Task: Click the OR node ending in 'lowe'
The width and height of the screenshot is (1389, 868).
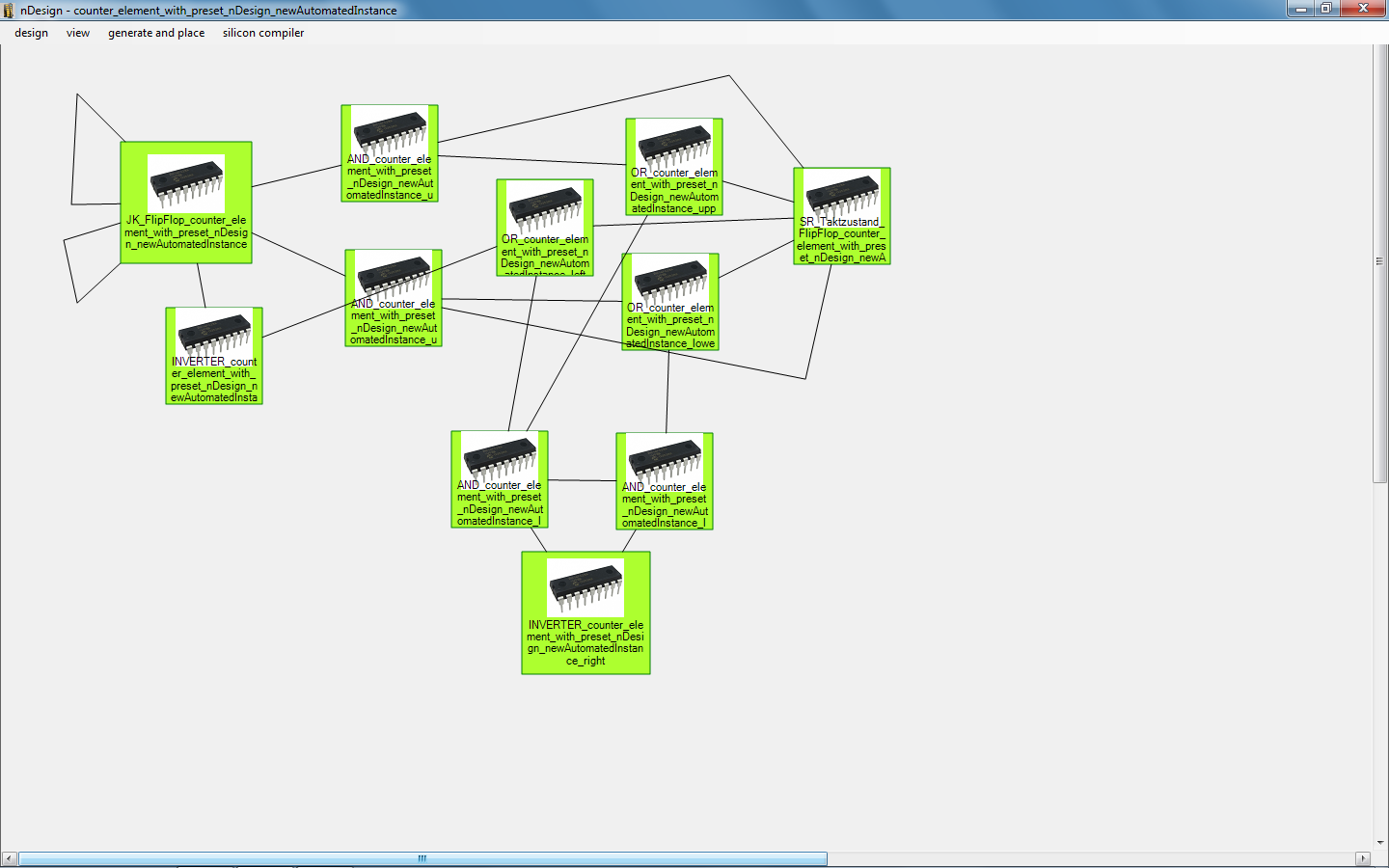Action: 670,302
